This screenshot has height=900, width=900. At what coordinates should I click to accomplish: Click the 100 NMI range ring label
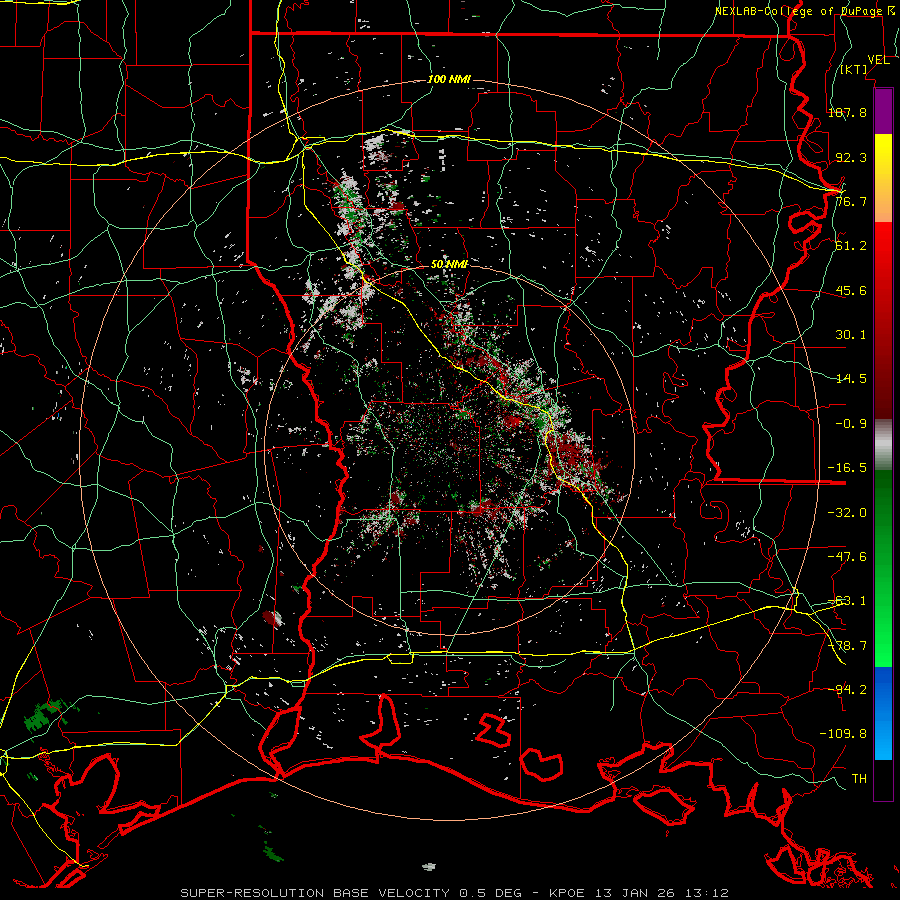[449, 79]
